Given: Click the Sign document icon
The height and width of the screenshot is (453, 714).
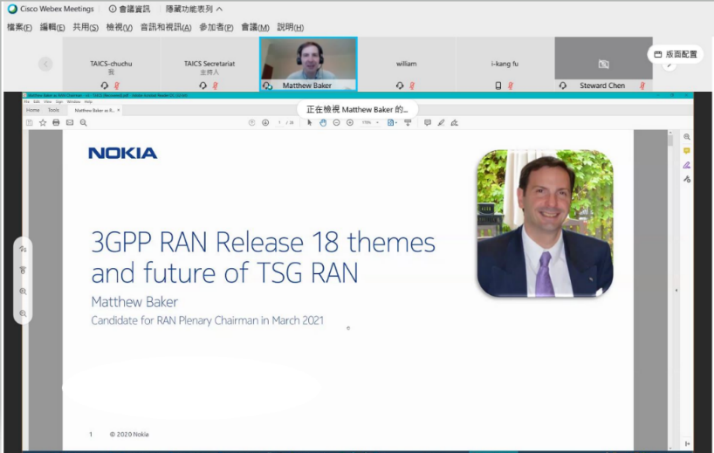Looking at the screenshot, I should 454,122.
